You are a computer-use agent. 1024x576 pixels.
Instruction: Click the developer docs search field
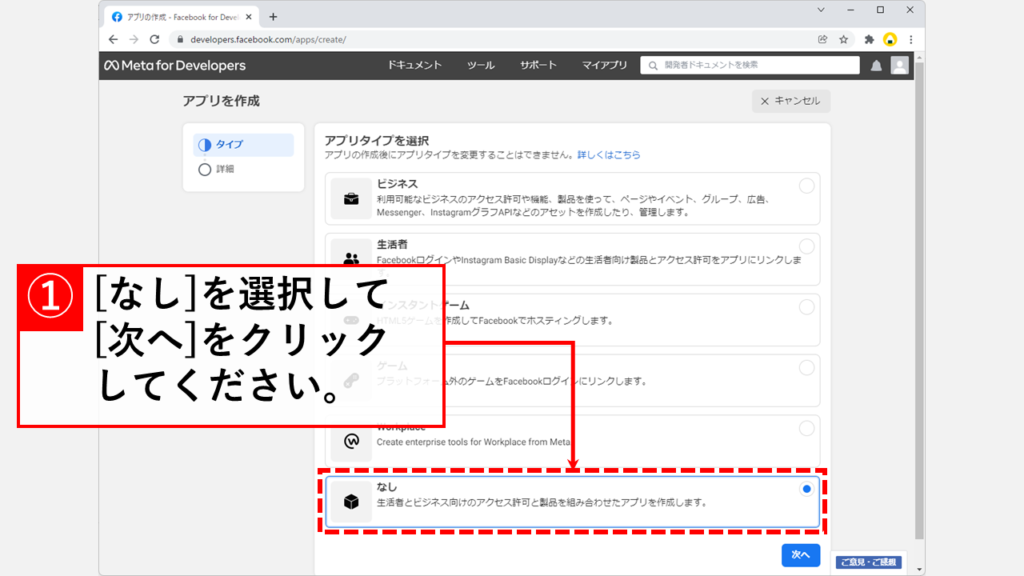pyautogui.click(x=750, y=65)
